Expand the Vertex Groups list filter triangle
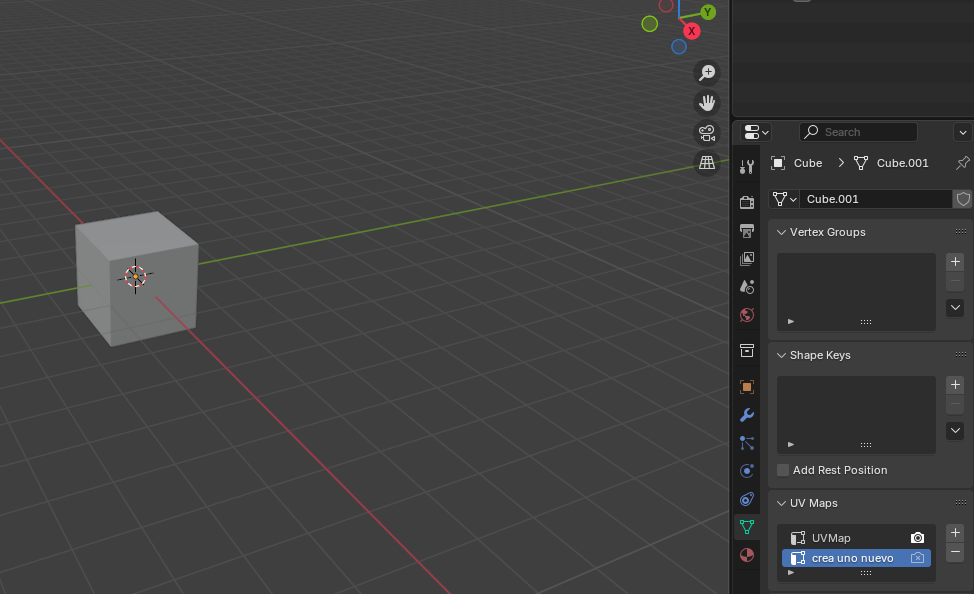This screenshot has height=594, width=974. tap(791, 321)
